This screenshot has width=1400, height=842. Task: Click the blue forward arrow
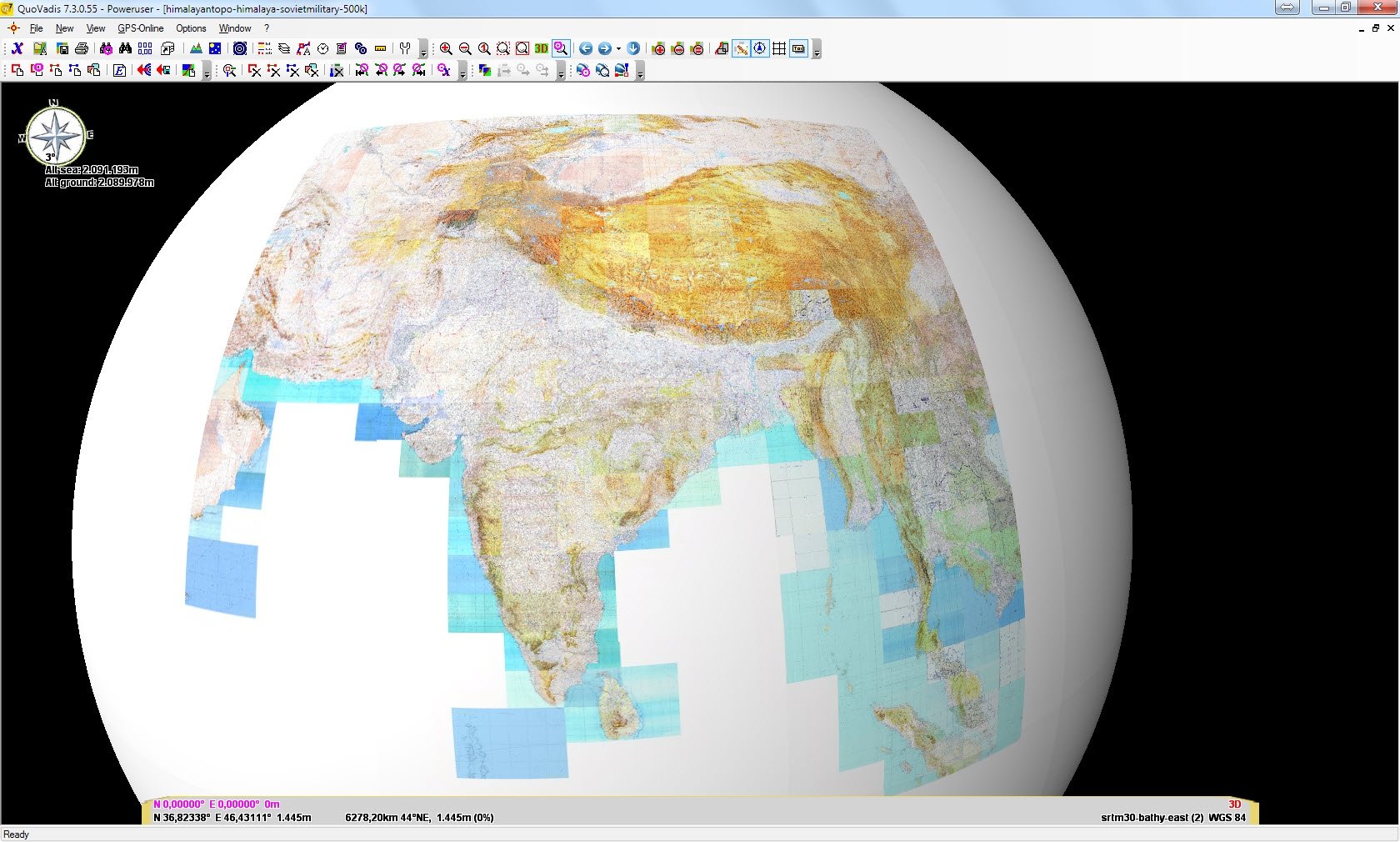pos(605,48)
